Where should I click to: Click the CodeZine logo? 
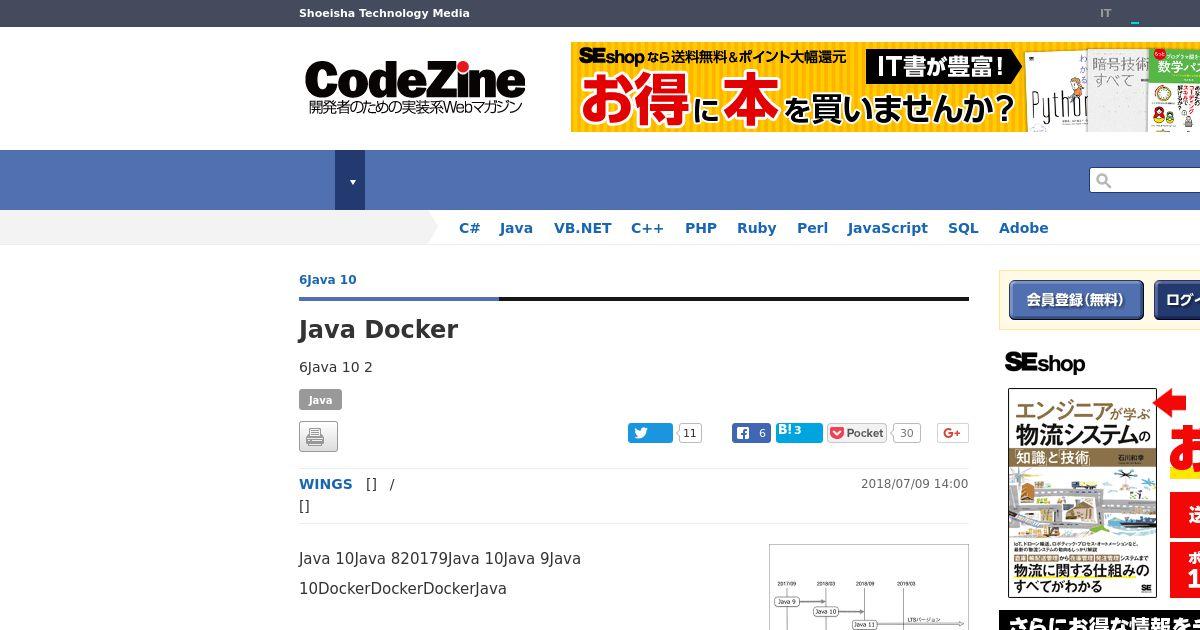[415, 87]
